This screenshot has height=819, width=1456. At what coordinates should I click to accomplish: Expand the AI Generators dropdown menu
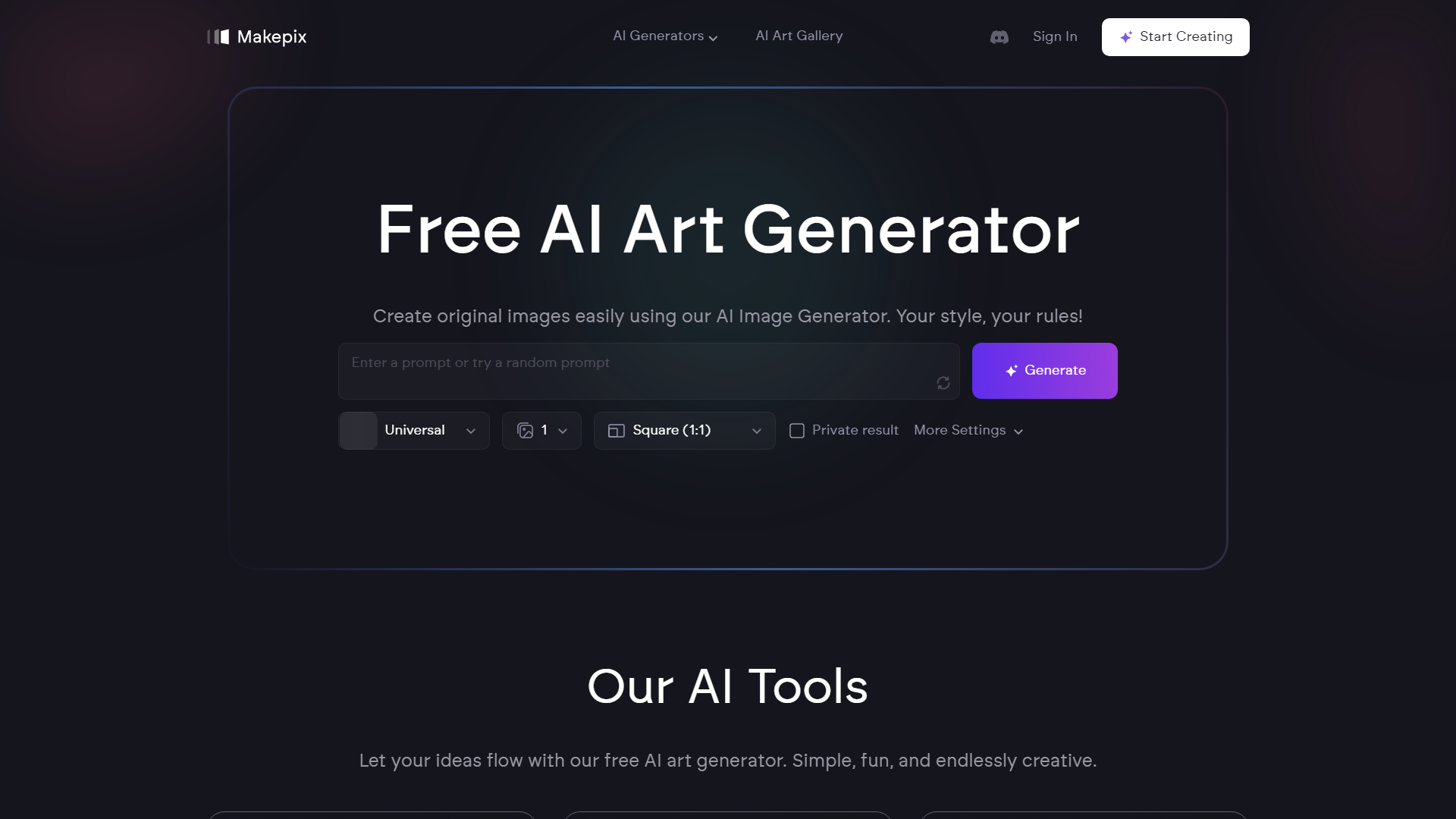pyautogui.click(x=665, y=37)
